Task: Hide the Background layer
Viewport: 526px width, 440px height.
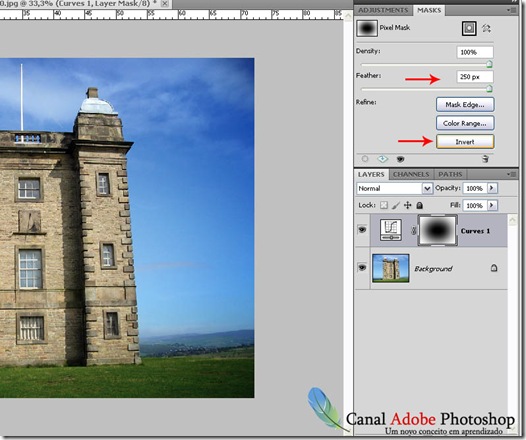Action: tap(362, 268)
